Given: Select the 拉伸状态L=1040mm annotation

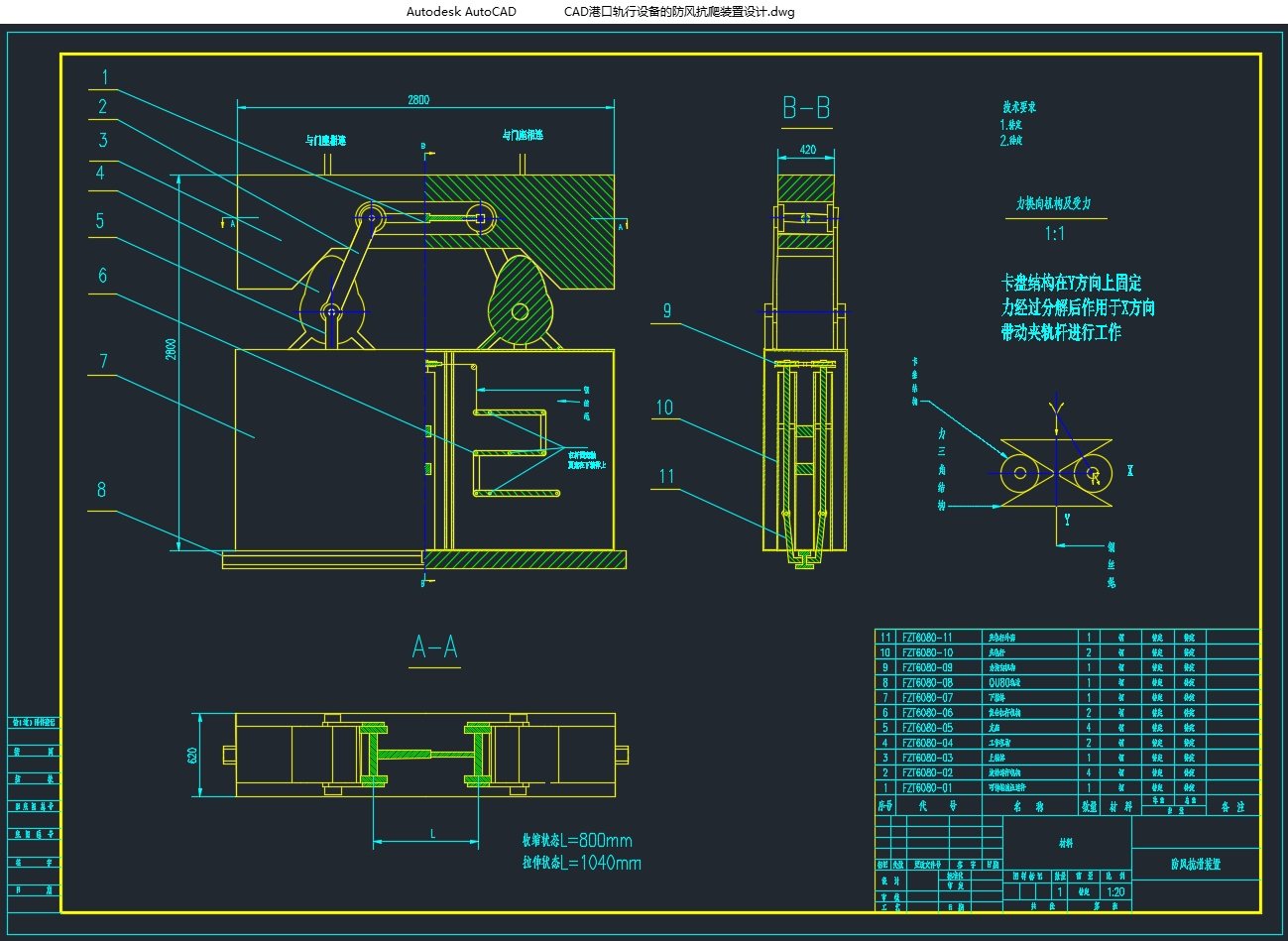Looking at the screenshot, I should (x=582, y=863).
